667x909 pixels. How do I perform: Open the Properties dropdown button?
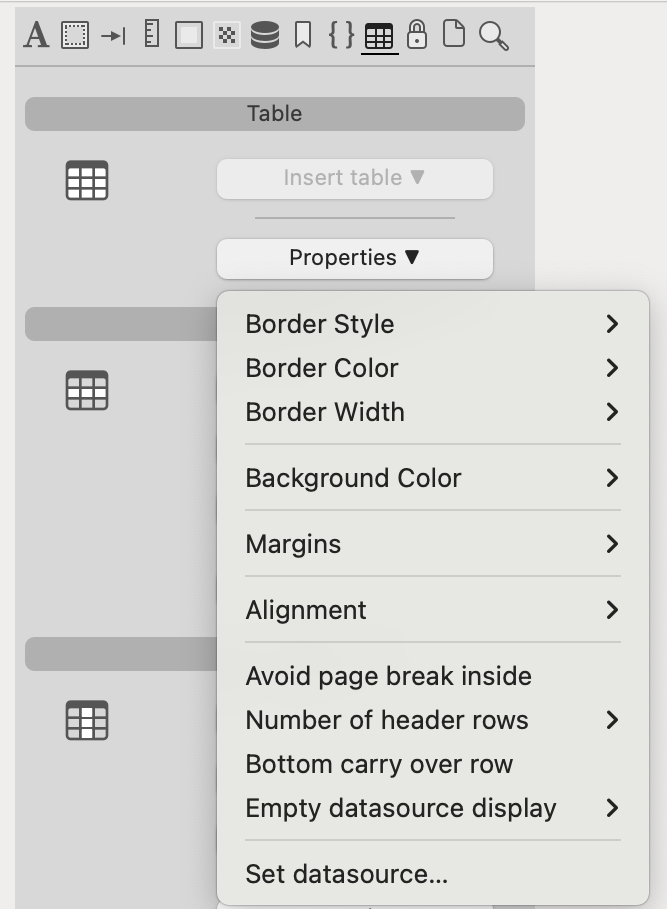tap(354, 258)
